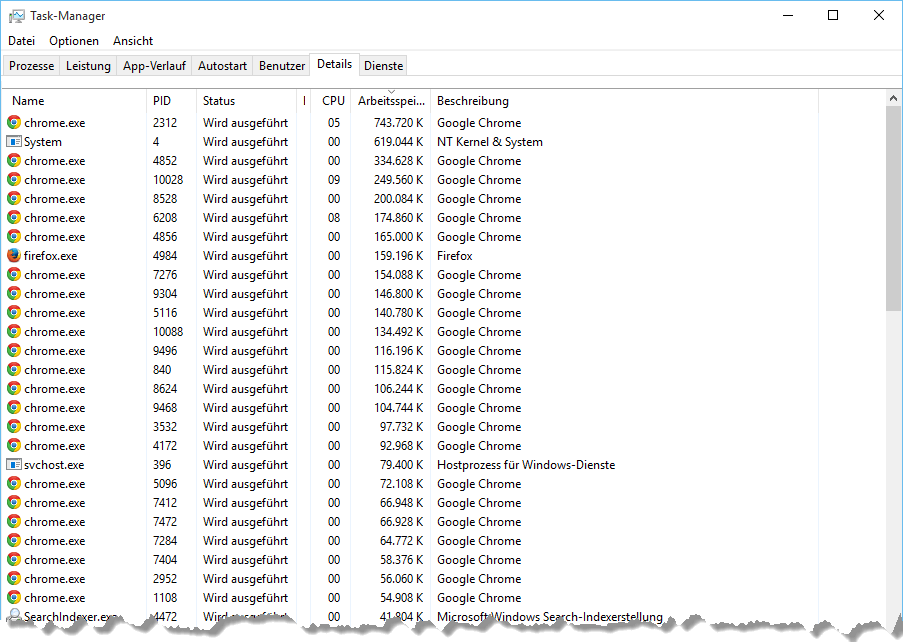
Task: Click the PID cell 1108
Action: point(165,598)
